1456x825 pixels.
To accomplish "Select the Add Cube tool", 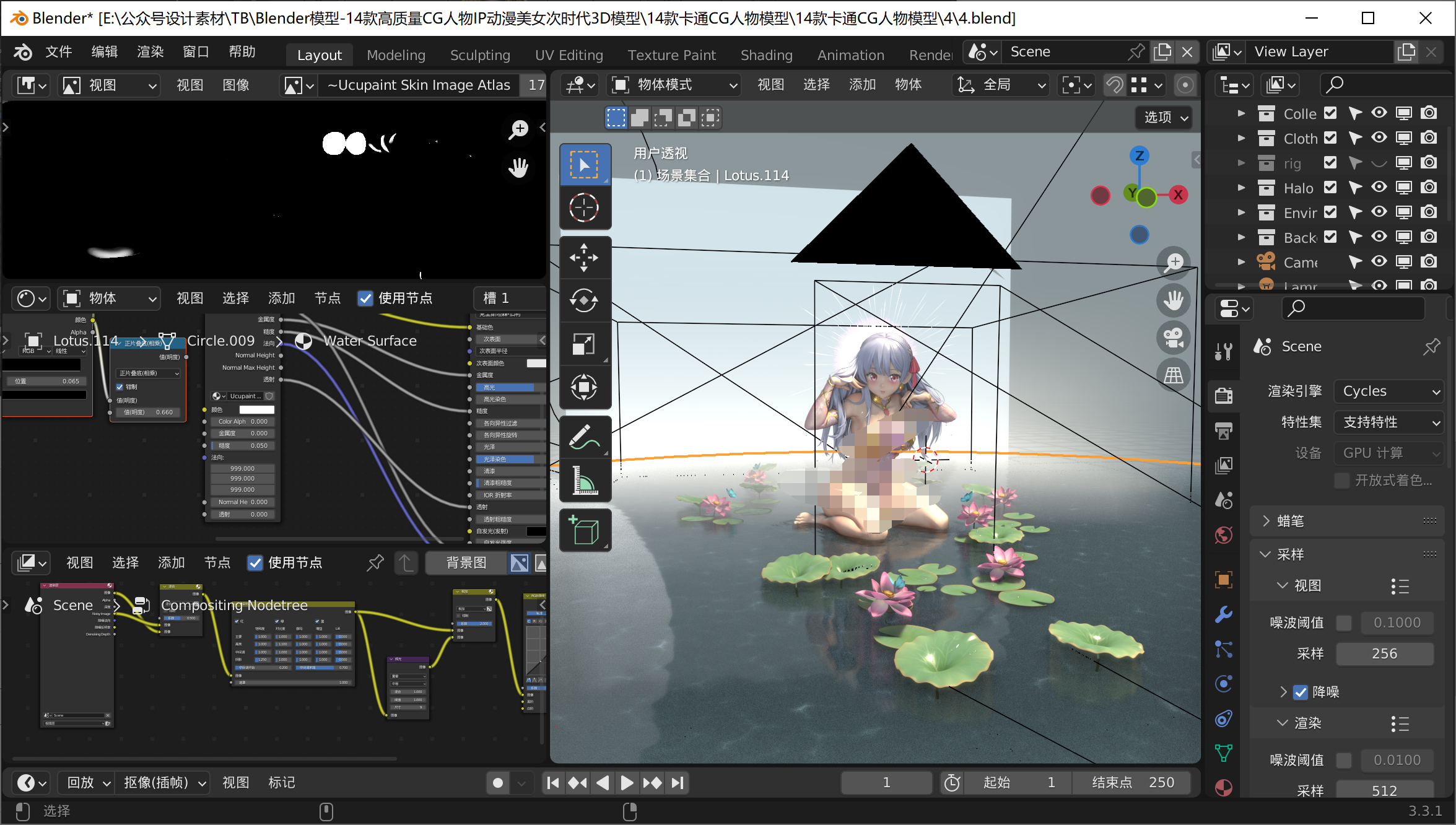I will click(585, 530).
